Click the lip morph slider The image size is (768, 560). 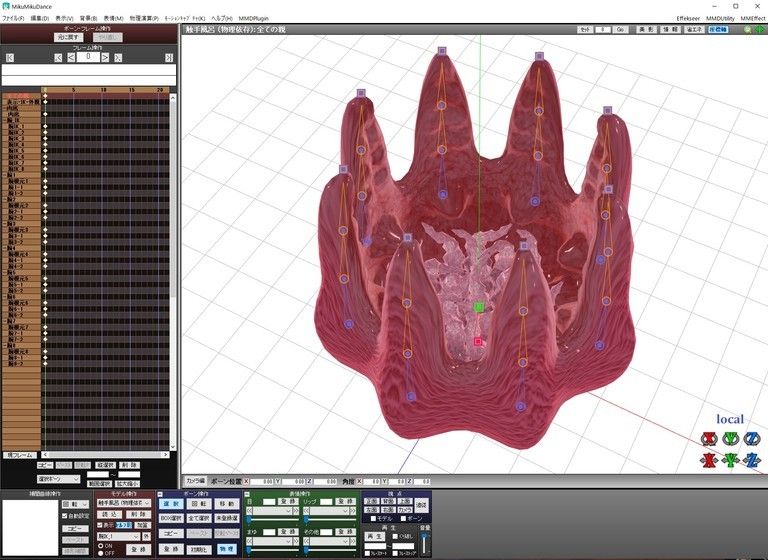point(330,520)
